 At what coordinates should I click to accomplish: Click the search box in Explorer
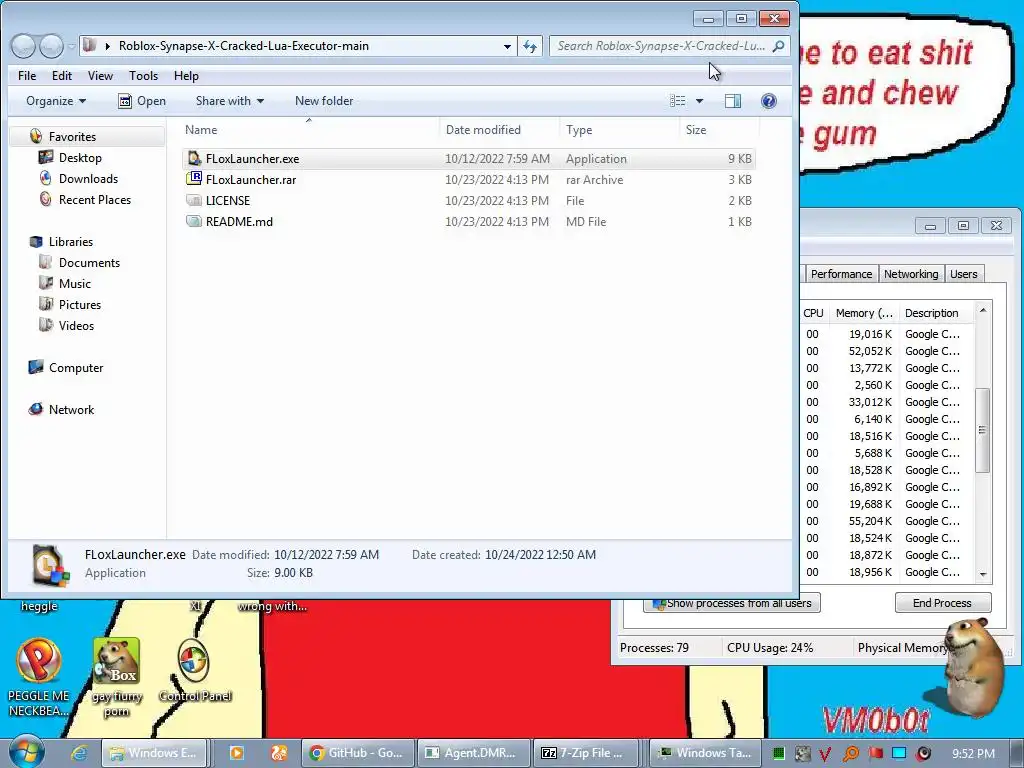click(661, 46)
